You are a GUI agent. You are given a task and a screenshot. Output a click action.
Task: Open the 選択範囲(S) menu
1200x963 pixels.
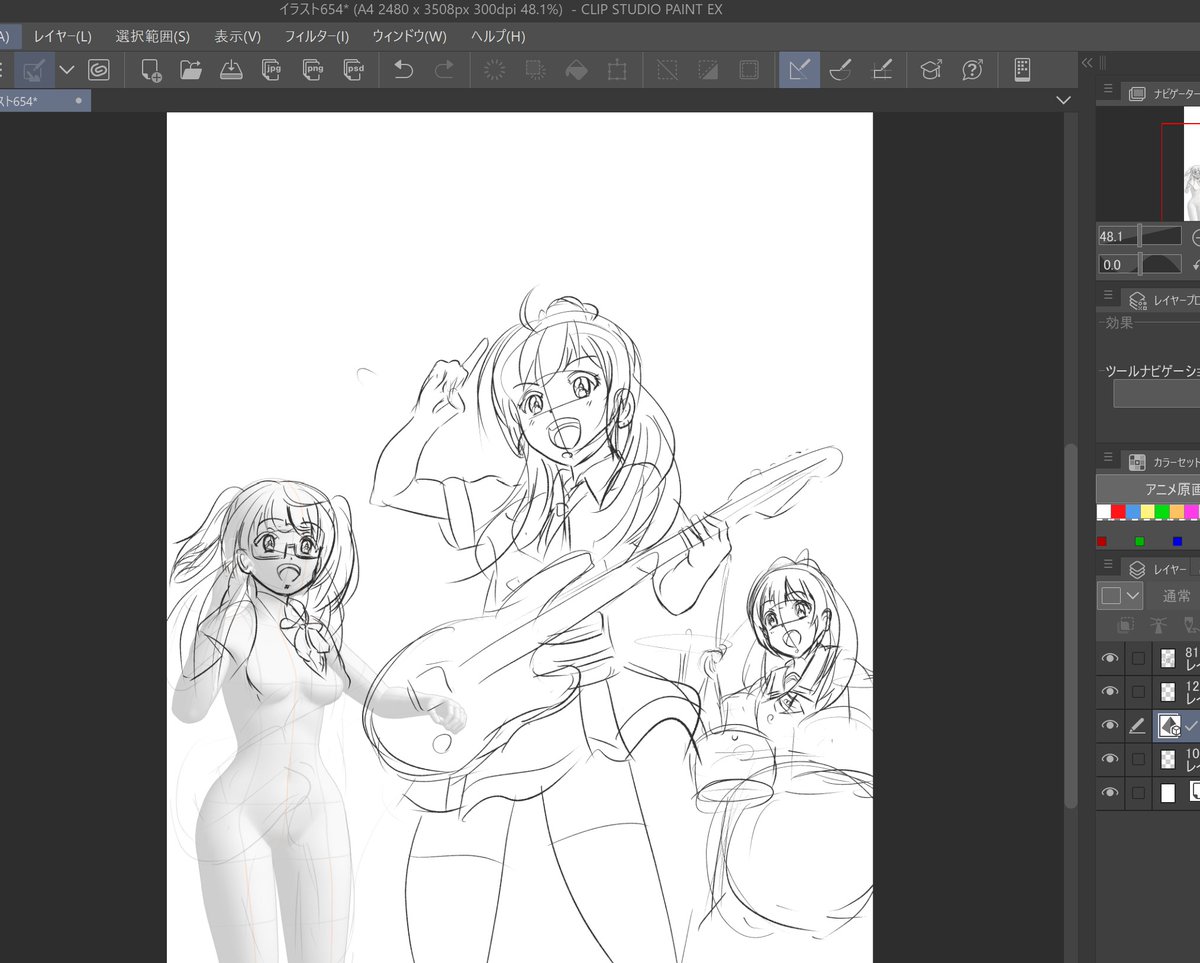152,37
